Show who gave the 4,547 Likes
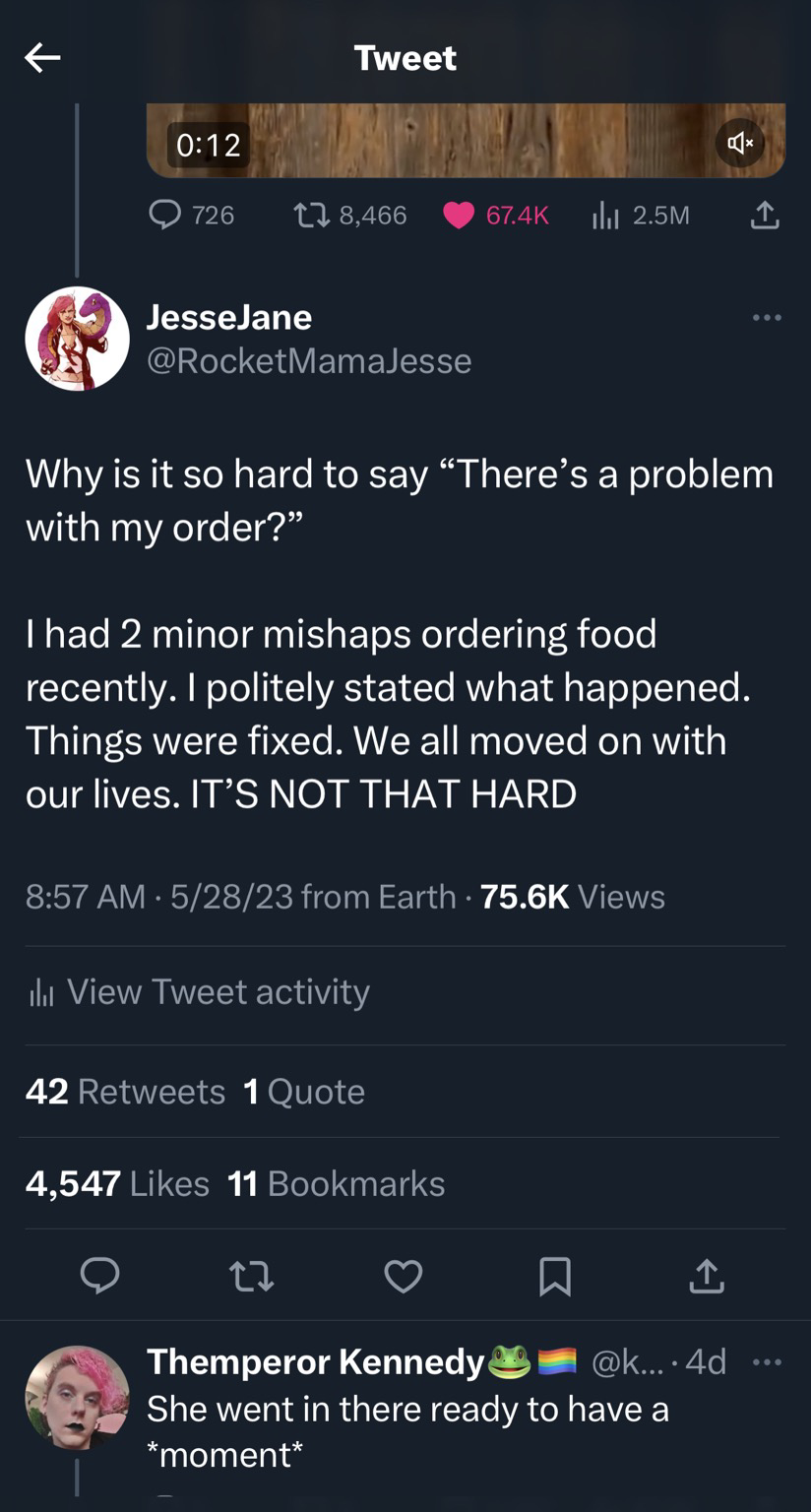Image resolution: width=811 pixels, height=1512 pixels. coord(117,1183)
